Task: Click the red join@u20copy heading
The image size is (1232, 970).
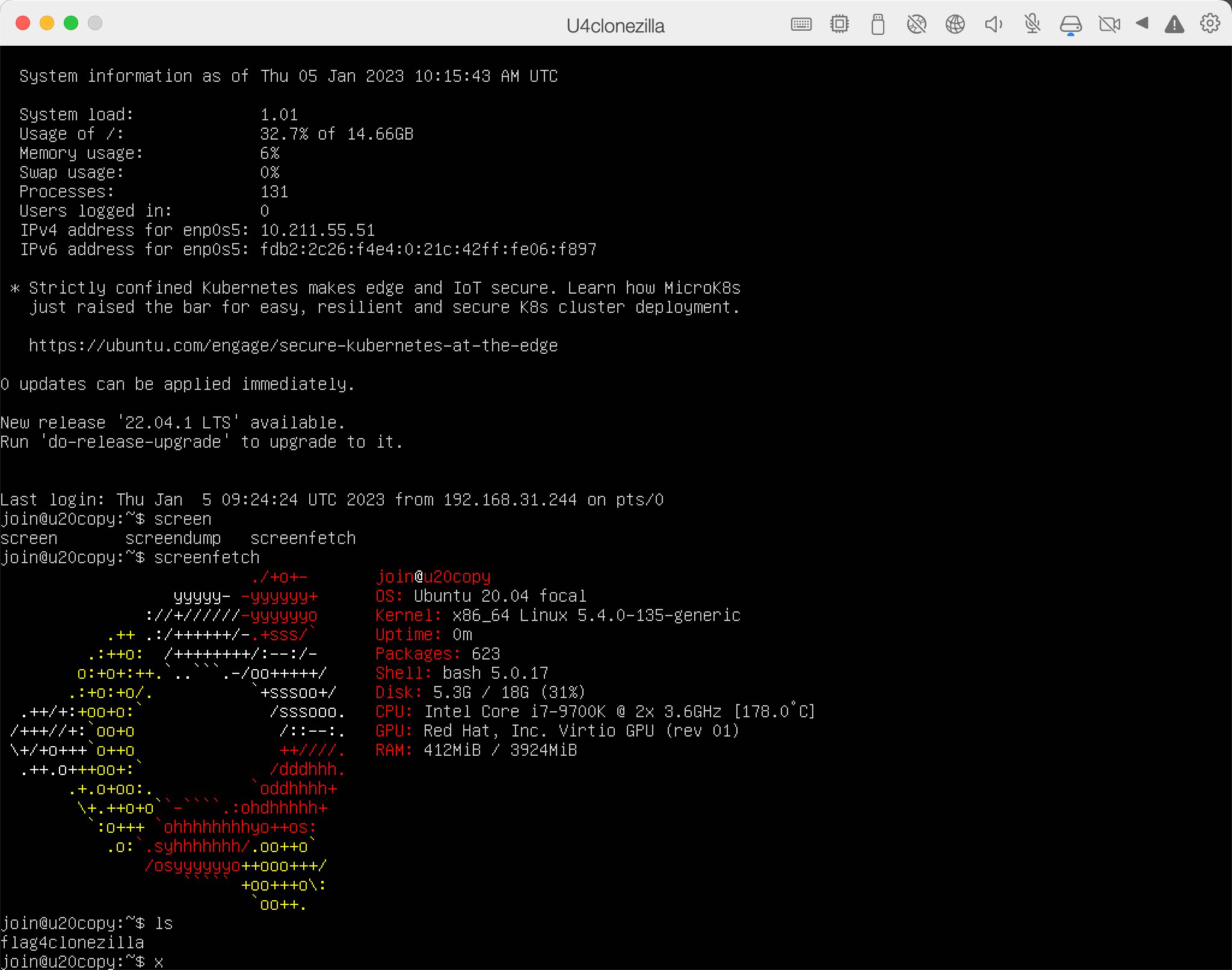Action: (433, 576)
